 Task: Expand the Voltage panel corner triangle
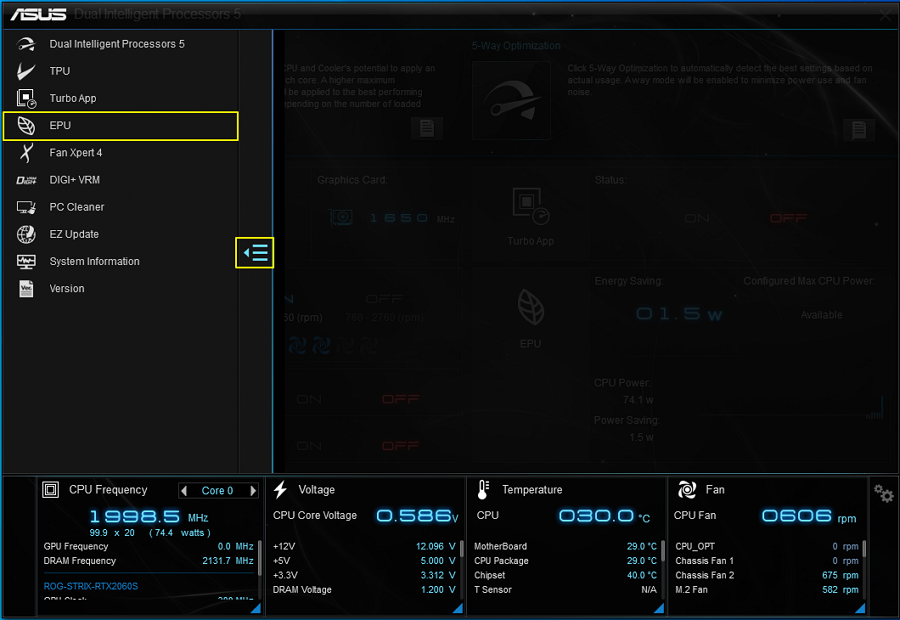tap(456, 608)
